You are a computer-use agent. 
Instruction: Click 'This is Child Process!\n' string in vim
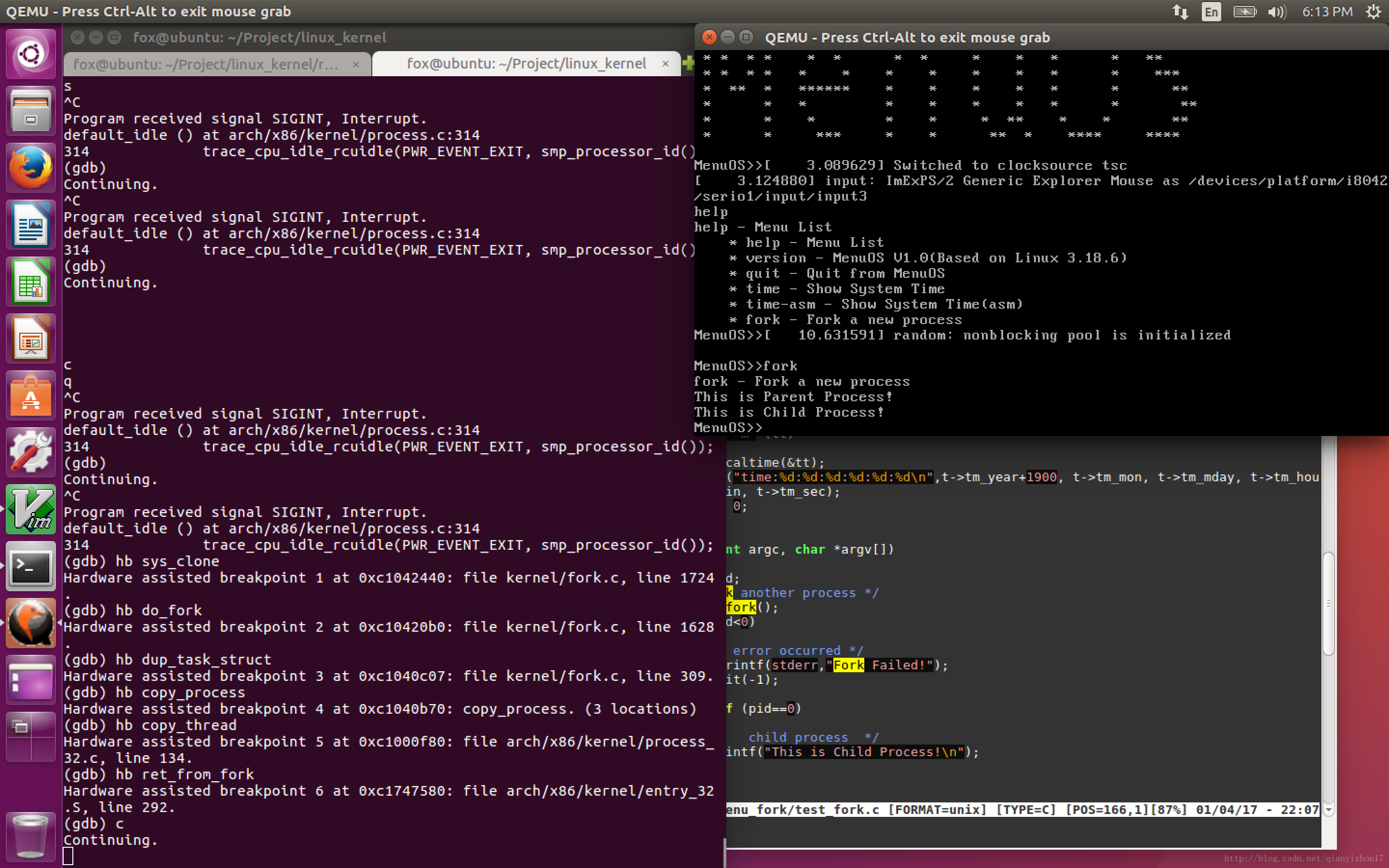point(864,751)
